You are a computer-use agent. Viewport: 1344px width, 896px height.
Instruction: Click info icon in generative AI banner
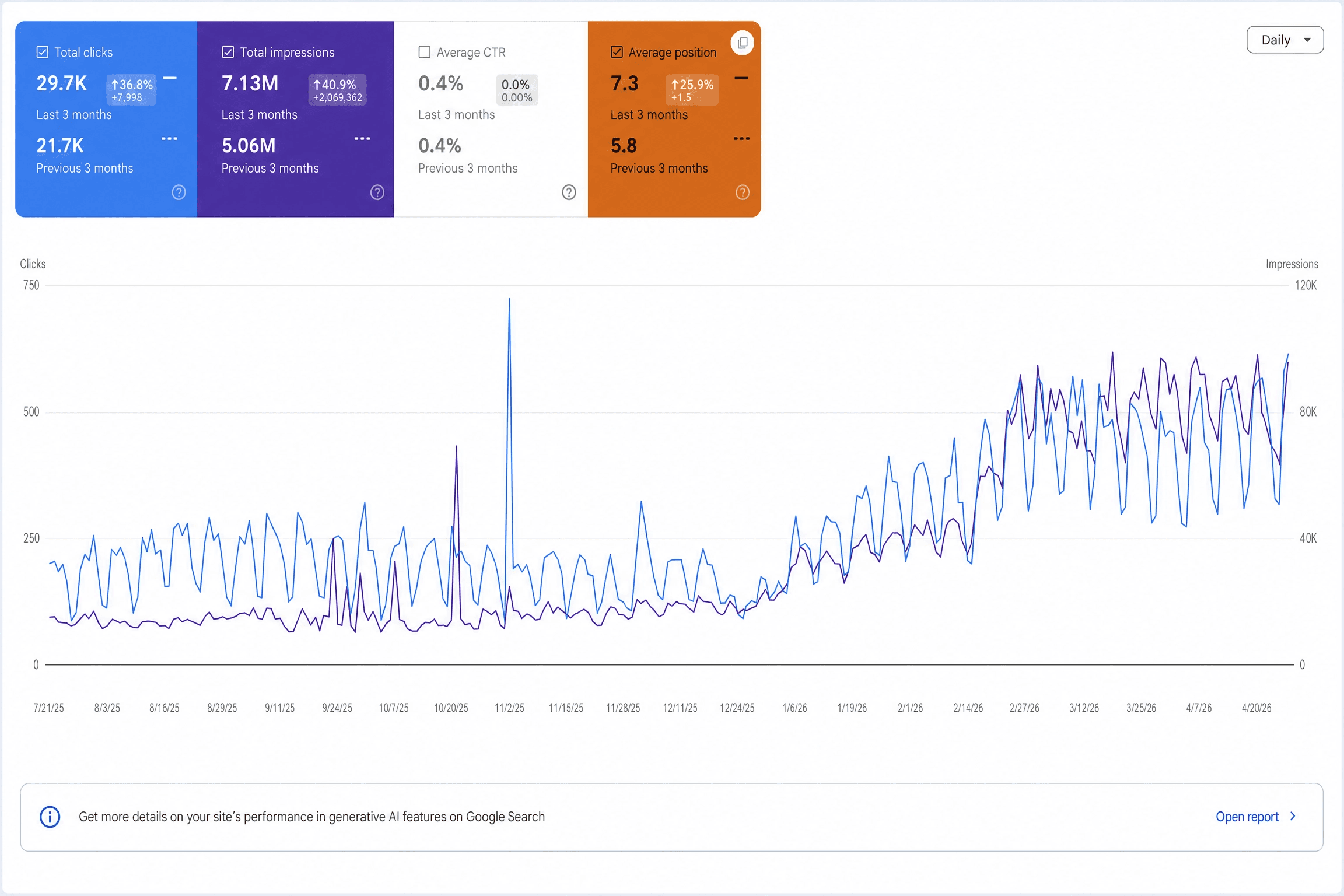pyautogui.click(x=50, y=817)
